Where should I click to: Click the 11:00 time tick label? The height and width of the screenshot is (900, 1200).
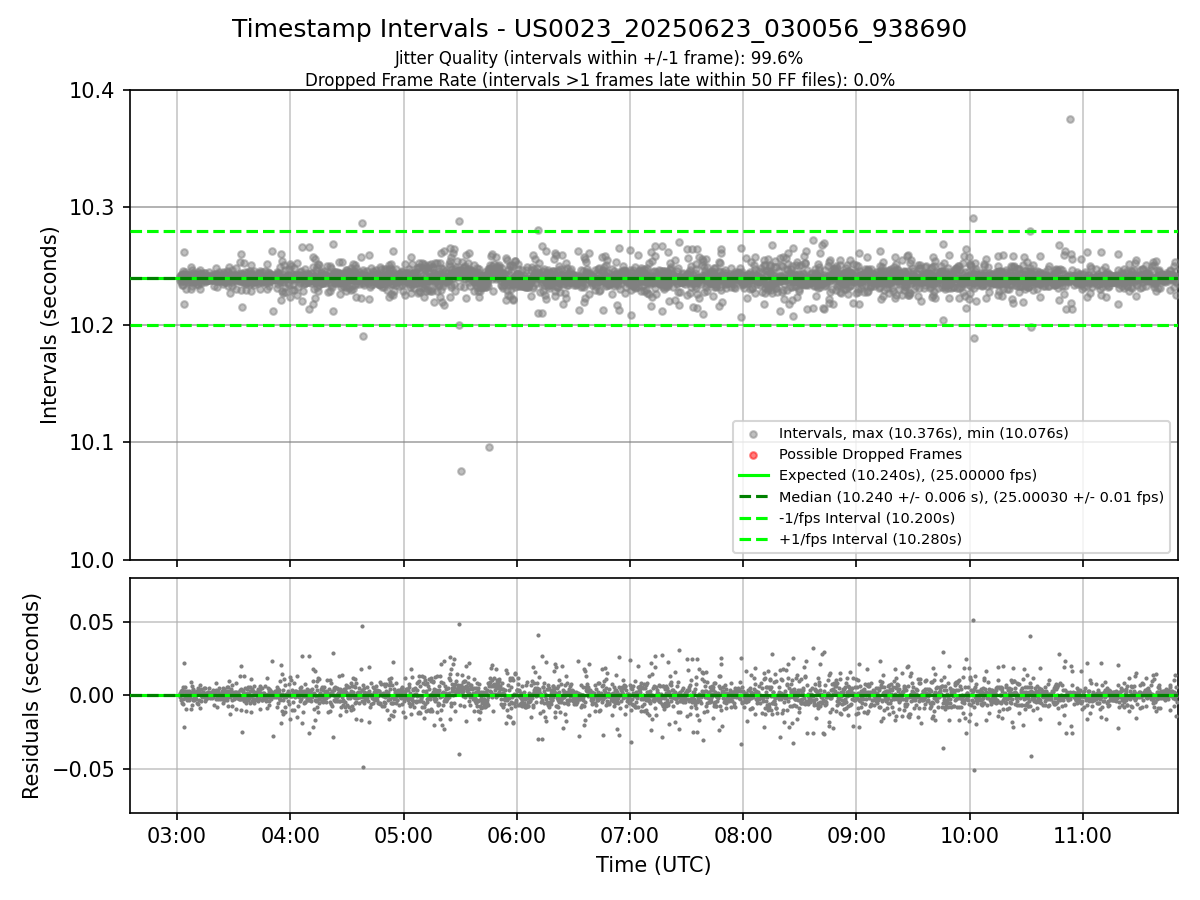1083,835
